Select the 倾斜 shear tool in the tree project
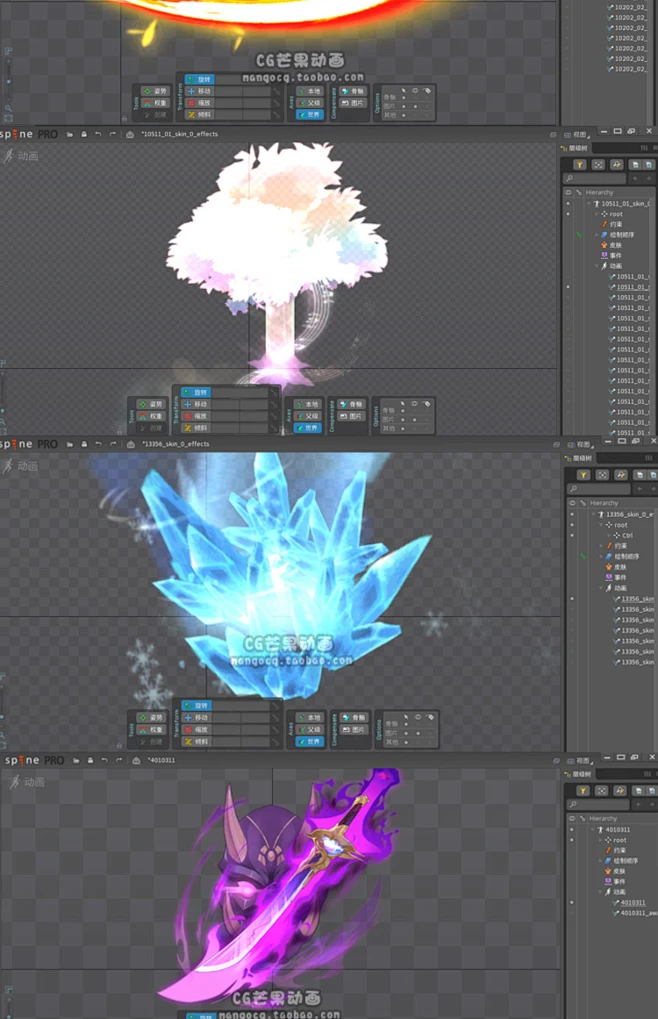 pos(198,428)
